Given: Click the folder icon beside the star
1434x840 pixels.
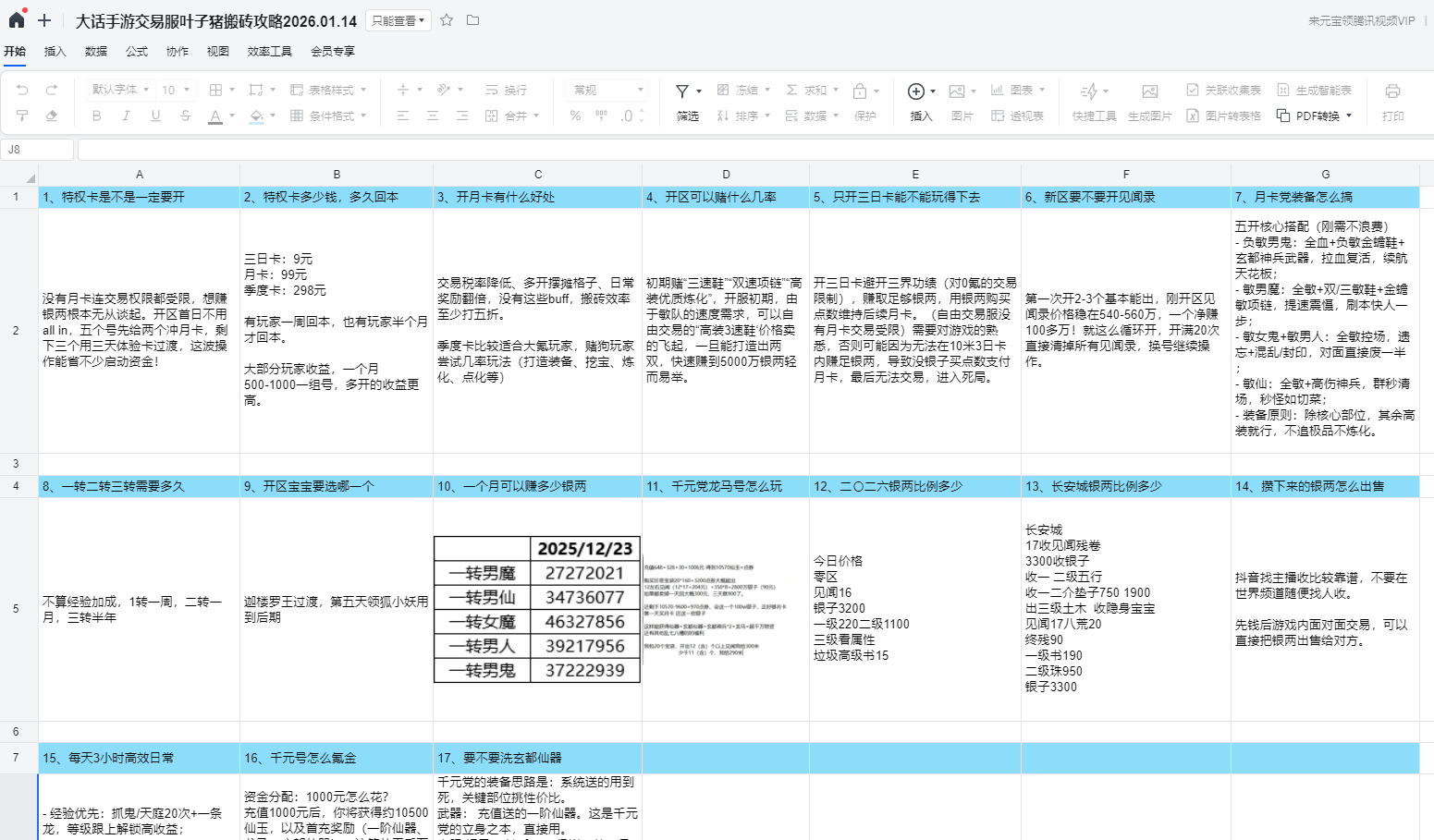Looking at the screenshot, I should point(472,20).
